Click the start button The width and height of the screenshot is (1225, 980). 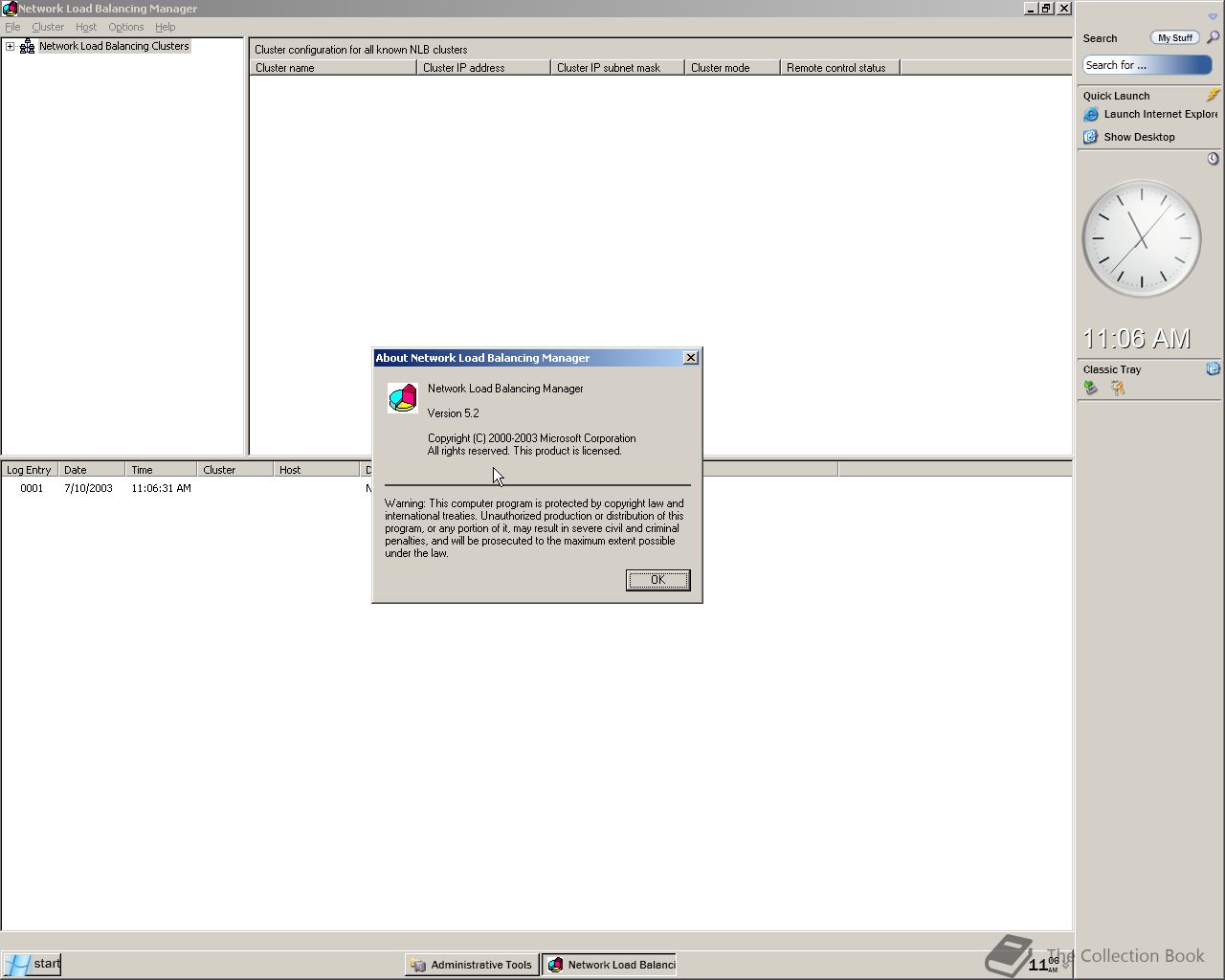(x=32, y=964)
